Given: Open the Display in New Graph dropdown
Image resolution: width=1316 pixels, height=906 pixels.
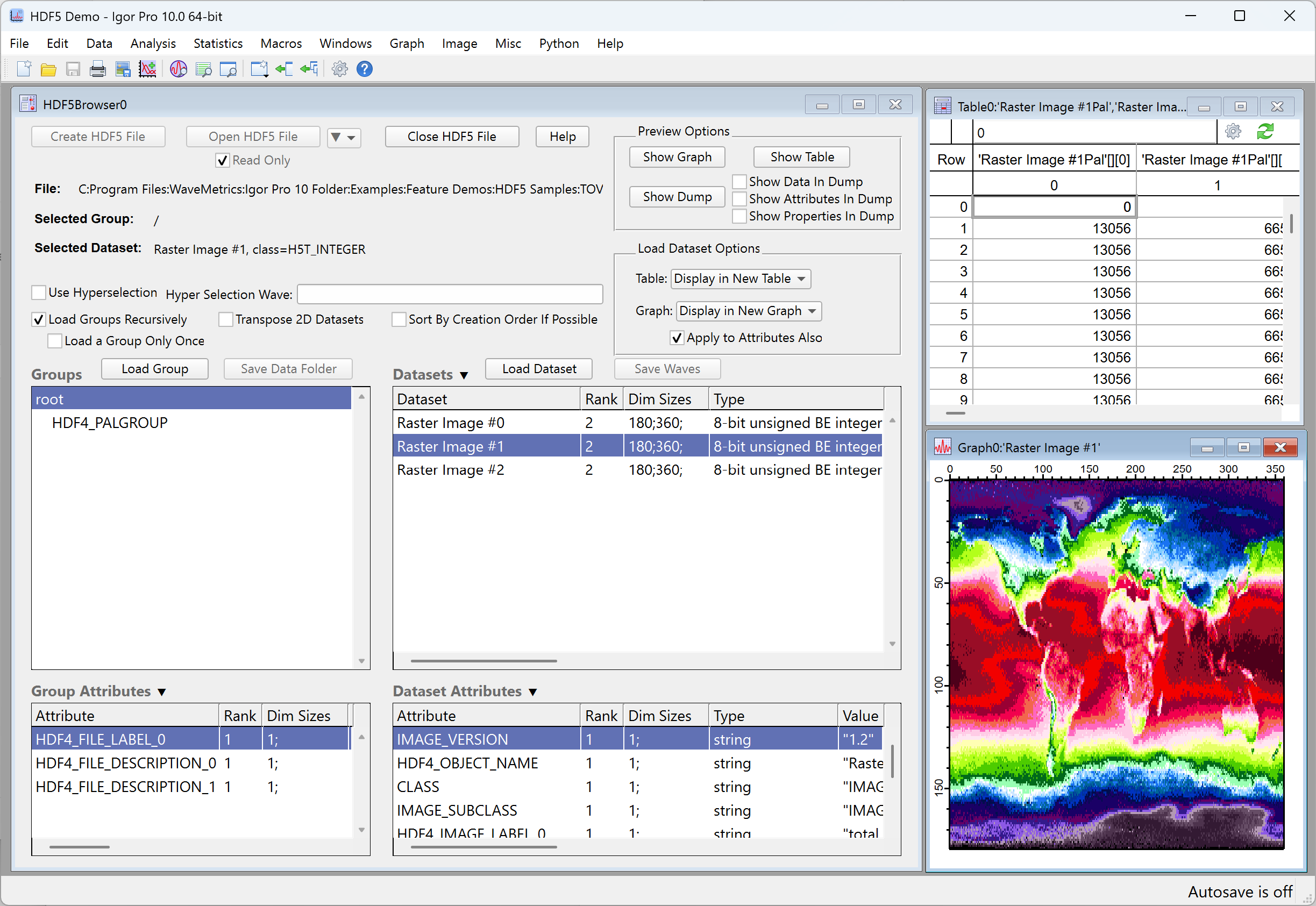Looking at the screenshot, I should 748,311.
